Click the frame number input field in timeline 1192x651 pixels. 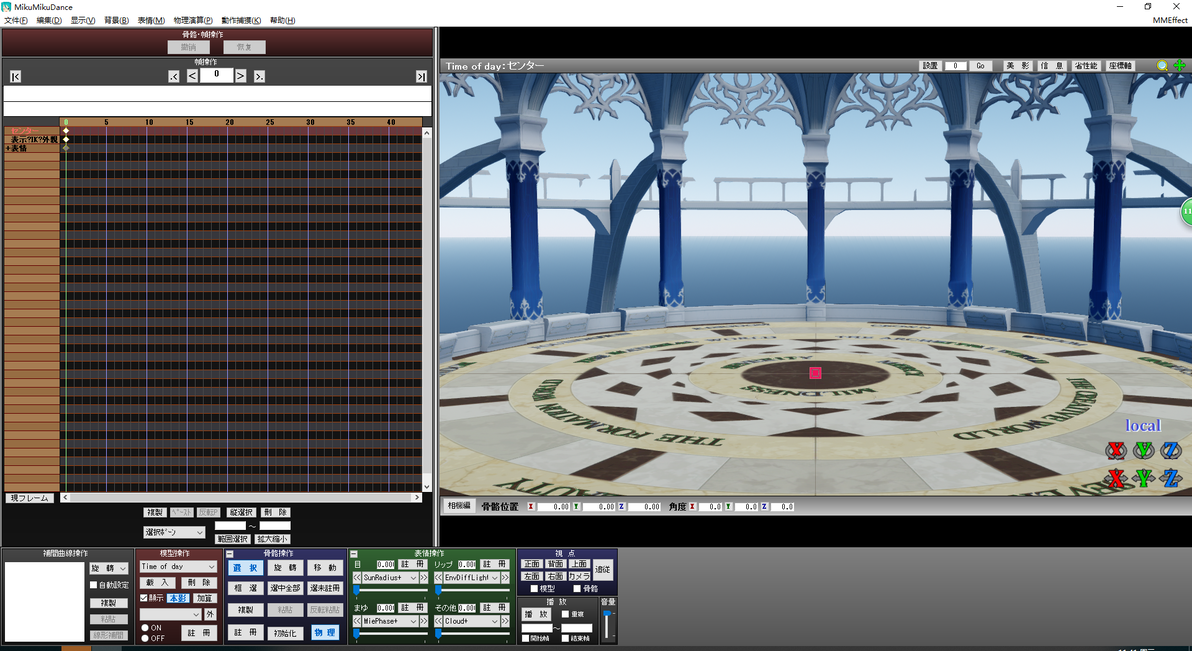[217, 75]
